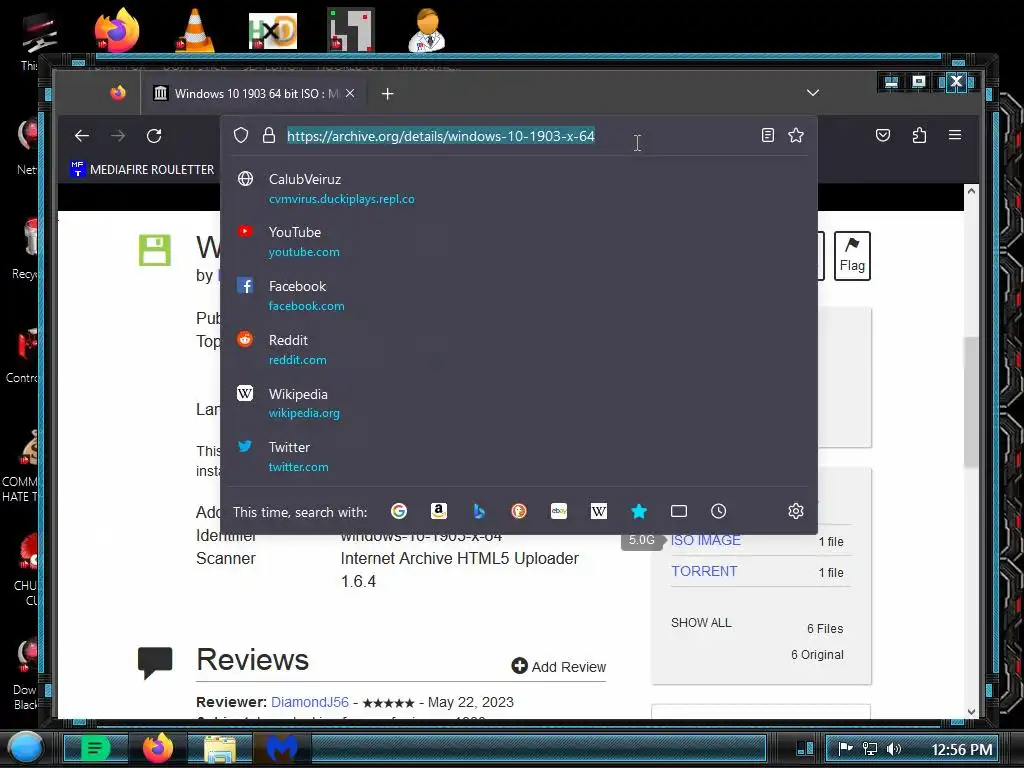Expand the list all tabs chevron

[812, 93]
